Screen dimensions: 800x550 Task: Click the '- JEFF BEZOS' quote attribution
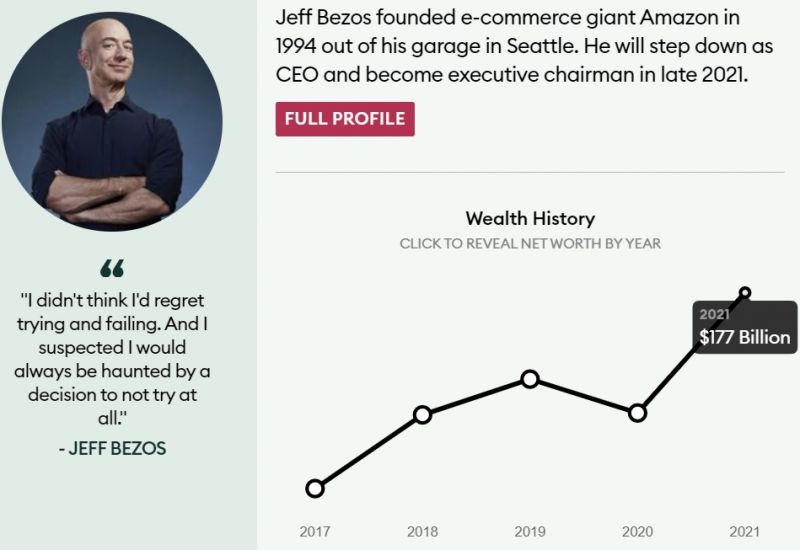click(x=112, y=448)
